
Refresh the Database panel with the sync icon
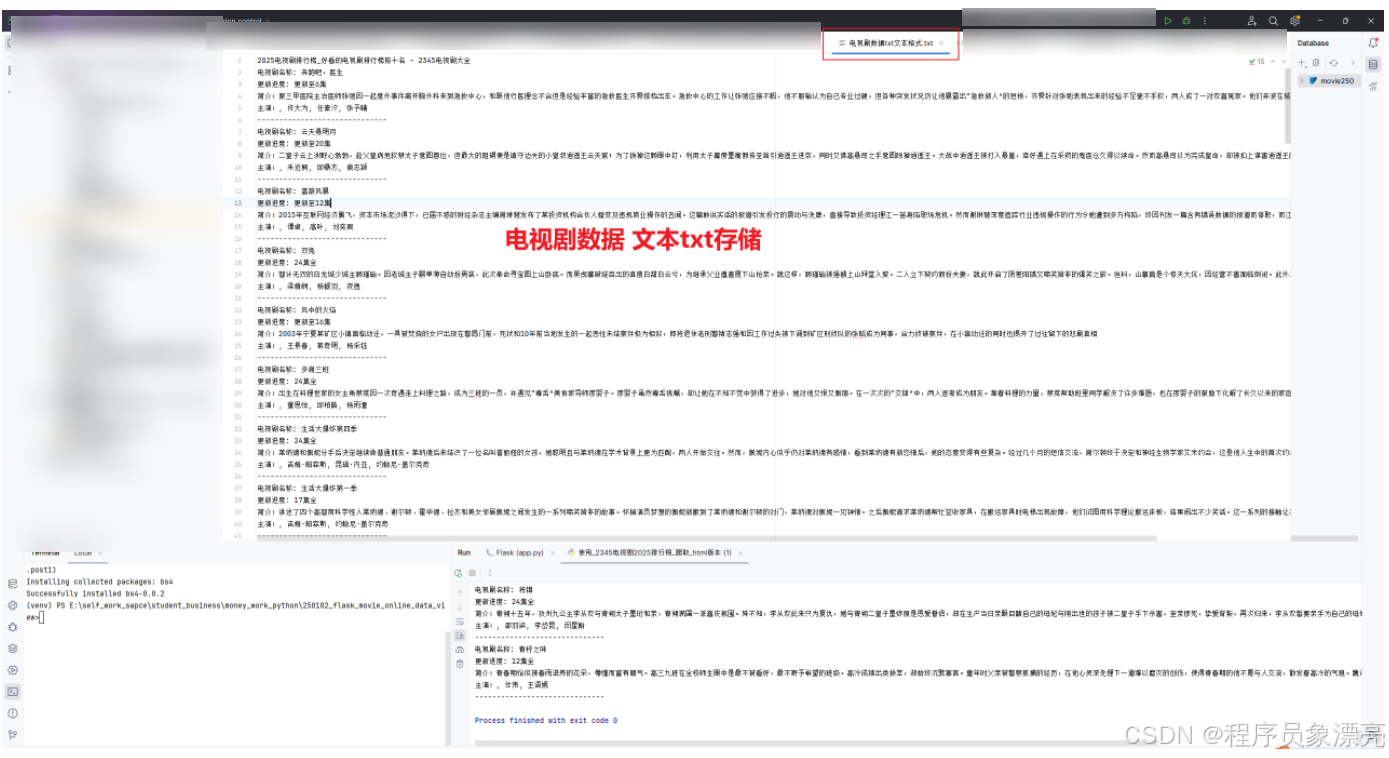1334,62
